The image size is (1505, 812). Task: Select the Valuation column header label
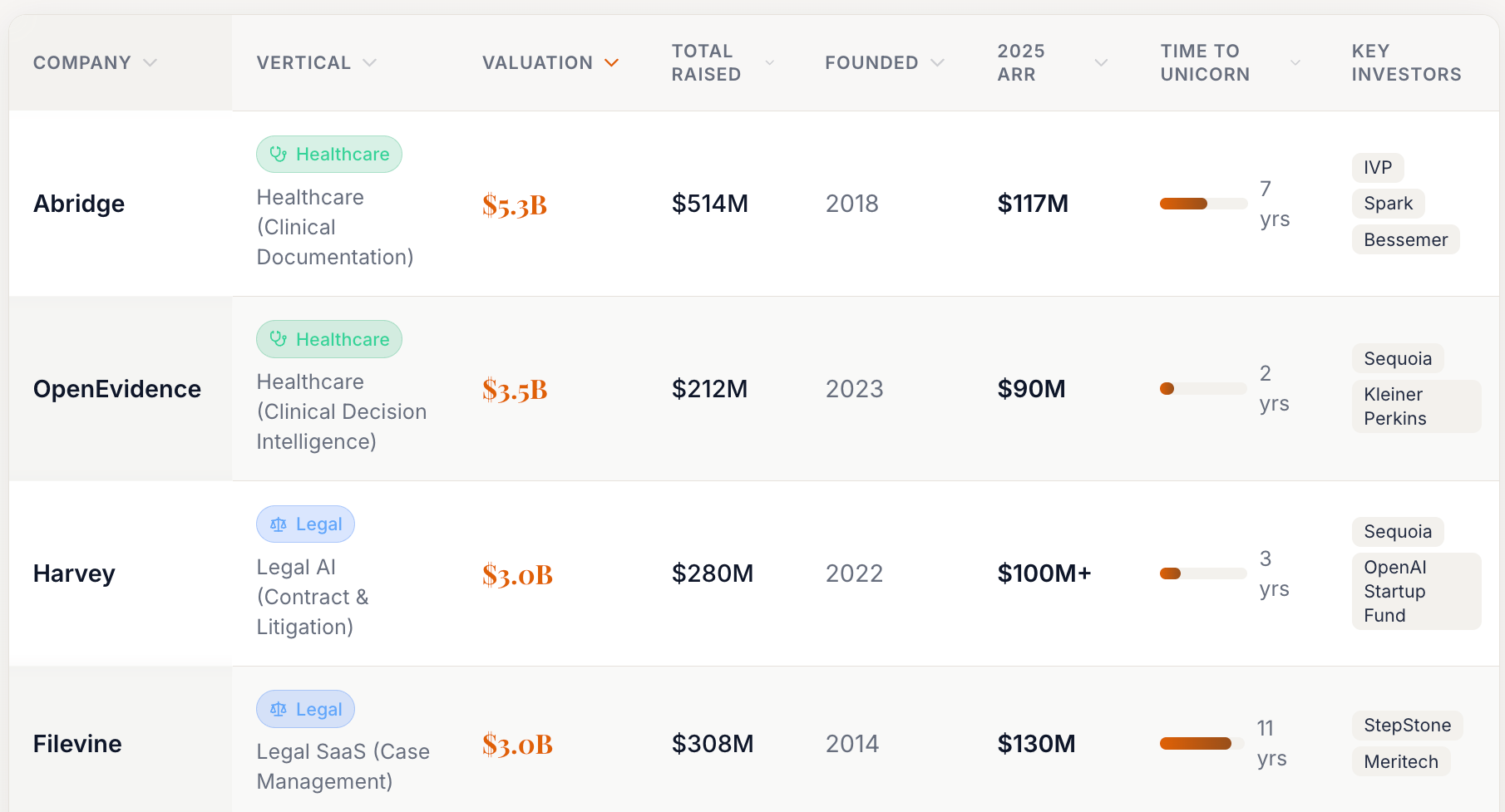pos(537,63)
